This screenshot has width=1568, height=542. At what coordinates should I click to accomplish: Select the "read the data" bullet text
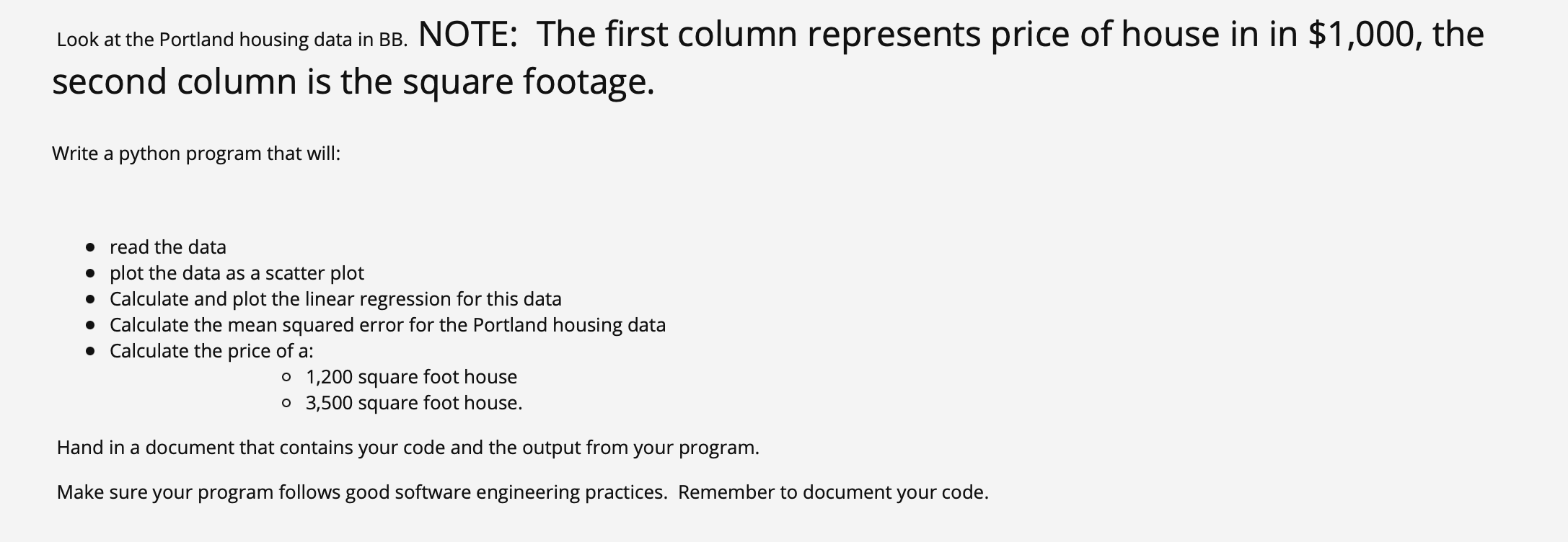[x=168, y=247]
